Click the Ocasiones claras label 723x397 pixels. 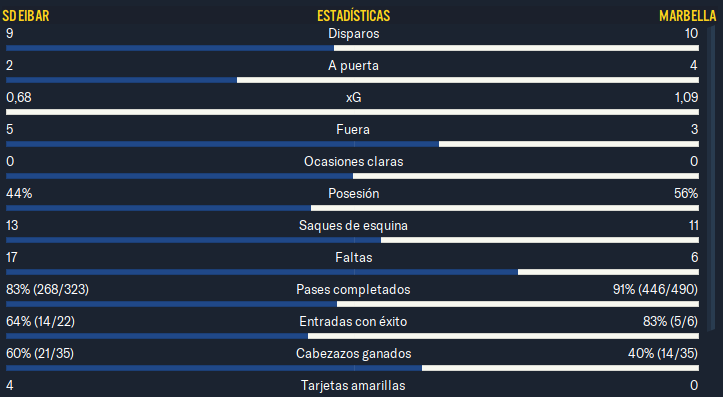[353, 161]
